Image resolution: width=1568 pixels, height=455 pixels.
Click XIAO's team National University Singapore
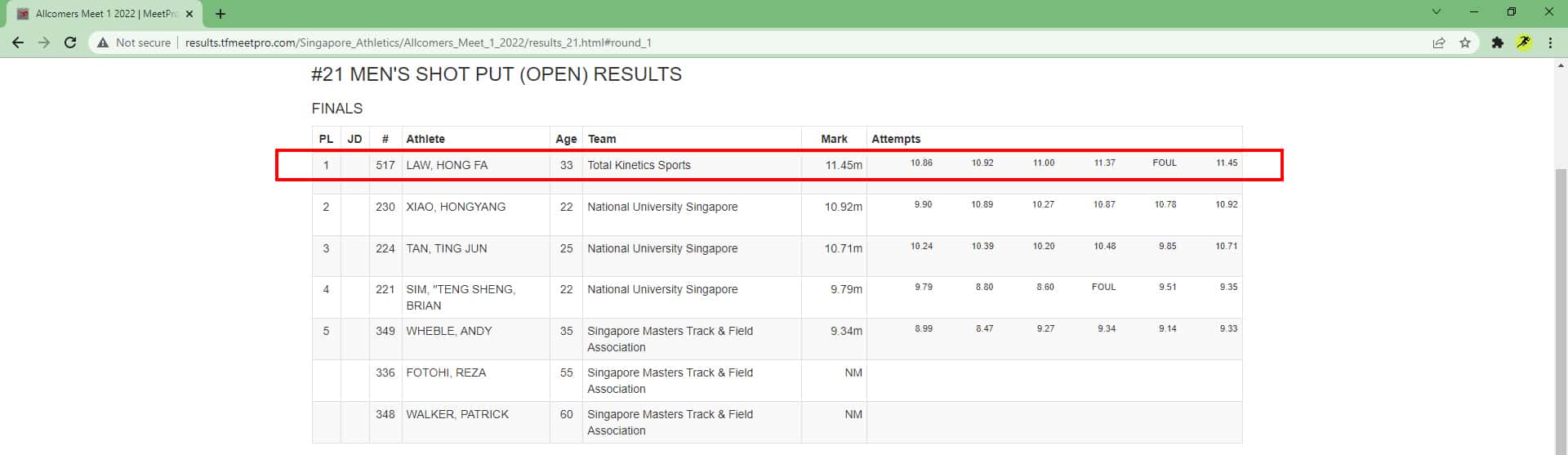[x=662, y=207]
